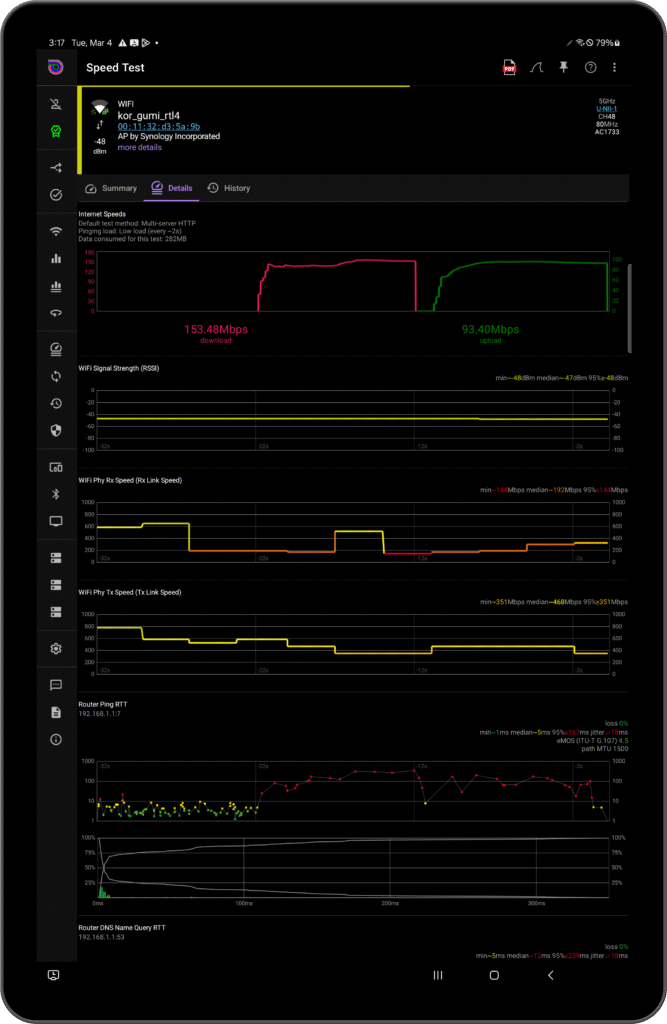The image size is (667, 1024).
Task: Click the kor_gumi_rtl4 network name
Action: click(148, 116)
